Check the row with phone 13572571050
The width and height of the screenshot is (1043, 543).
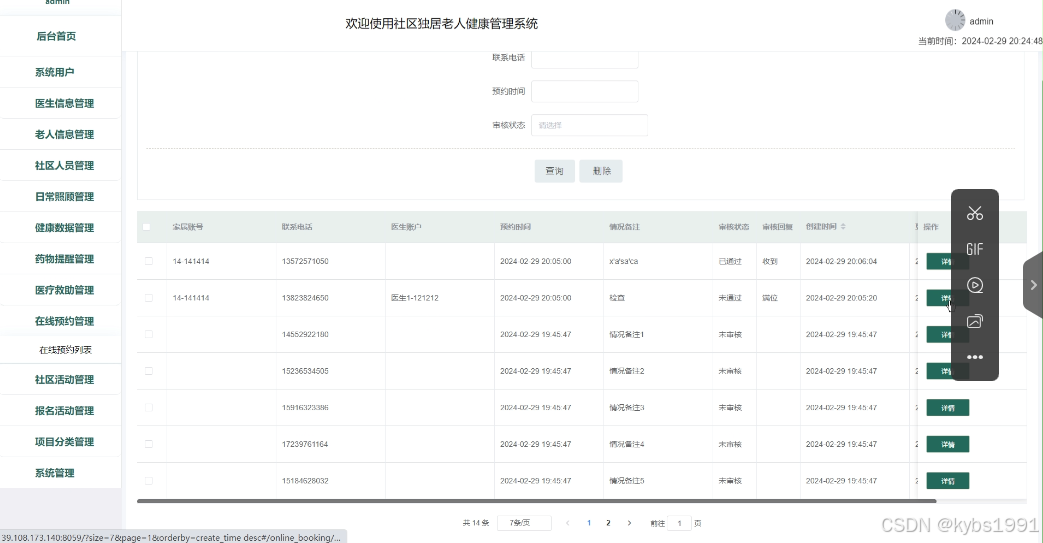149,262
